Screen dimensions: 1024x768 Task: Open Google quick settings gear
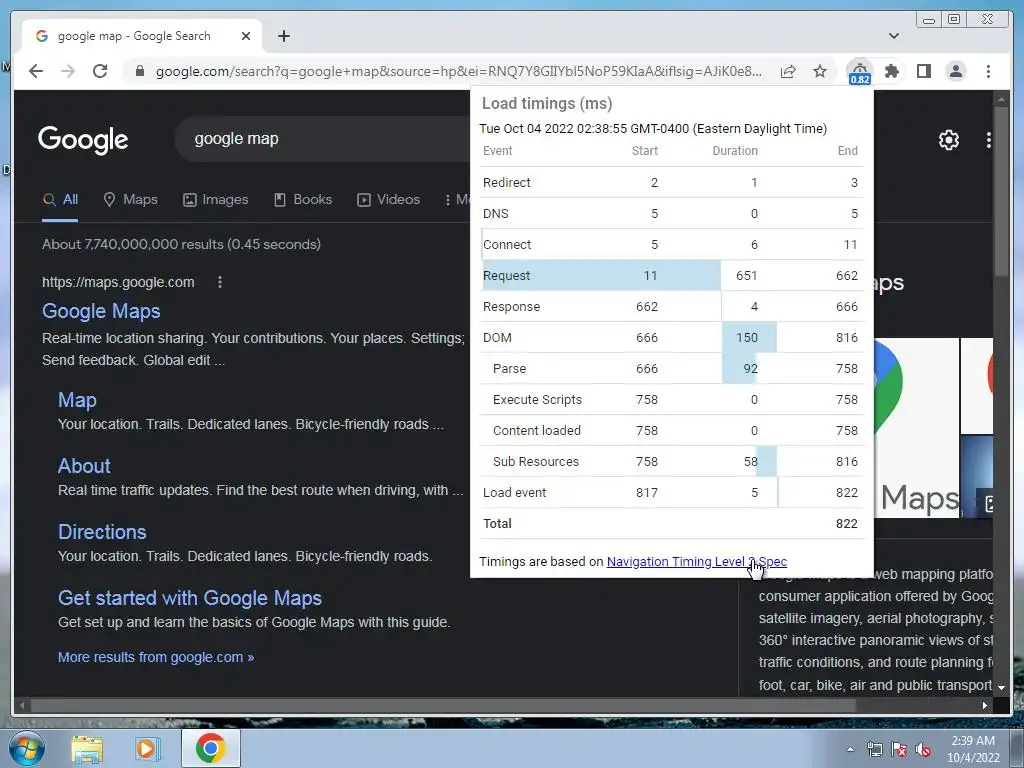[948, 140]
